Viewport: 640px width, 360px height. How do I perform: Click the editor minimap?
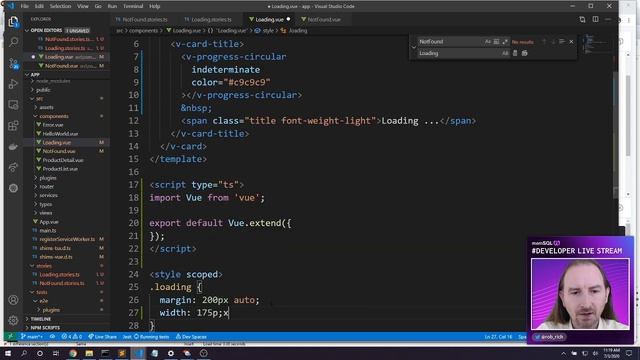coord(597,45)
